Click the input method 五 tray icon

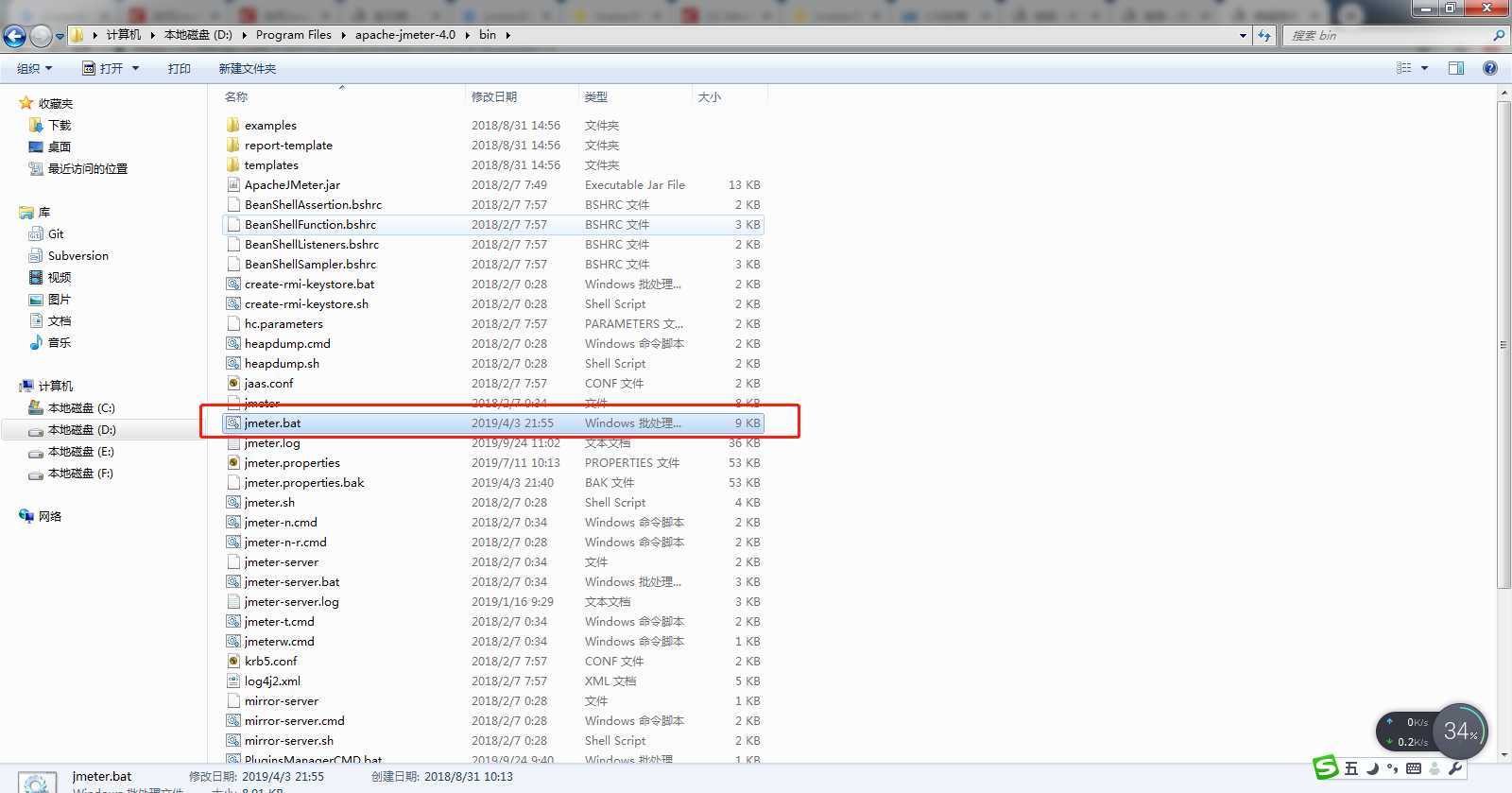pos(1351,767)
